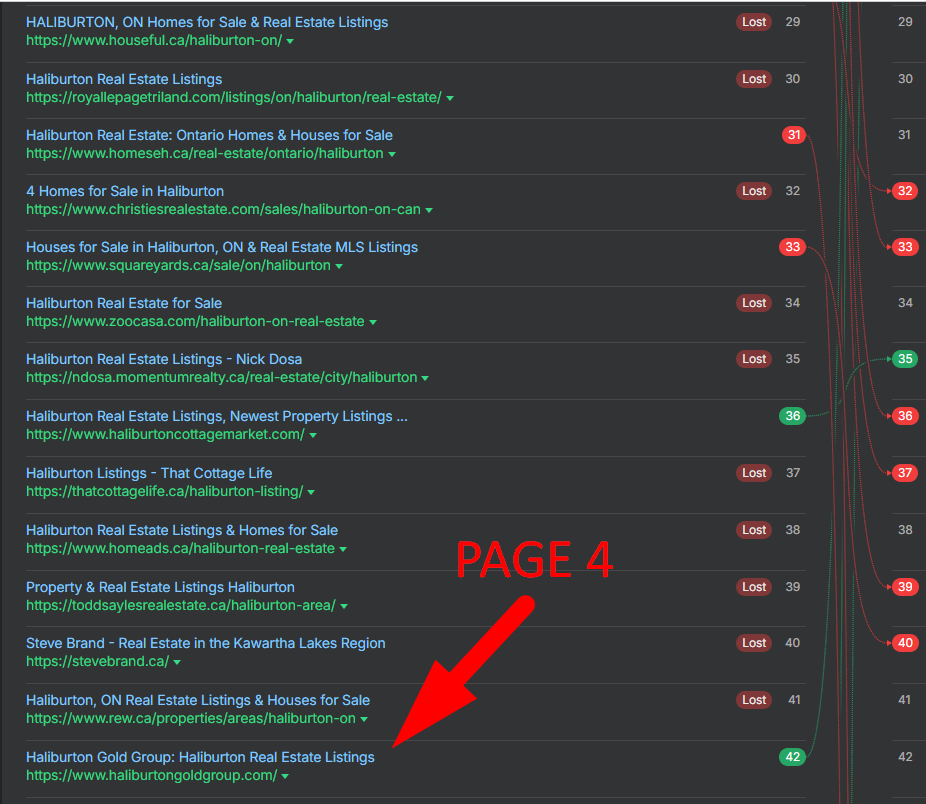
Task: Click the Lost badge beside position 30
Action: point(754,79)
